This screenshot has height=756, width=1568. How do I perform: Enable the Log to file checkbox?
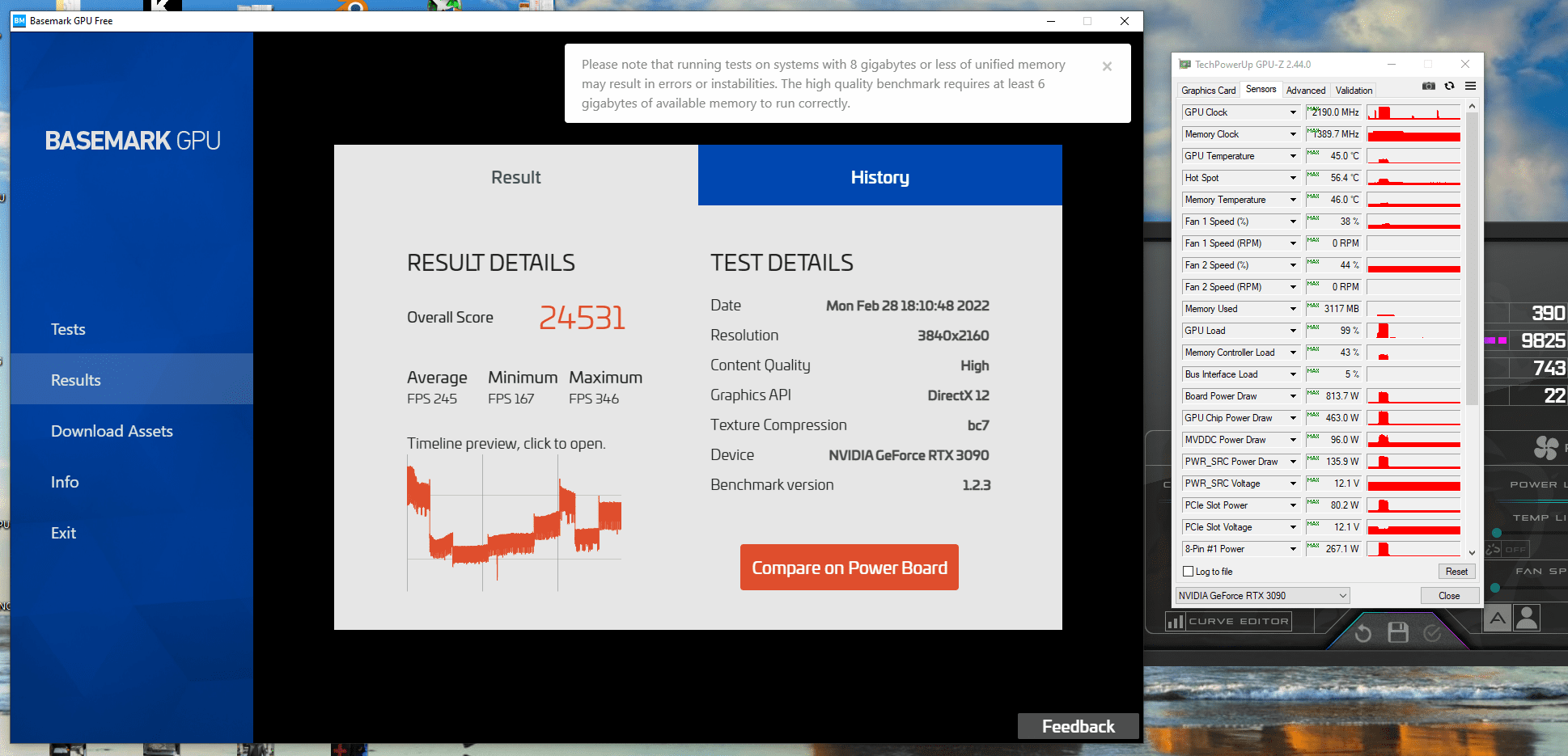coord(1189,572)
